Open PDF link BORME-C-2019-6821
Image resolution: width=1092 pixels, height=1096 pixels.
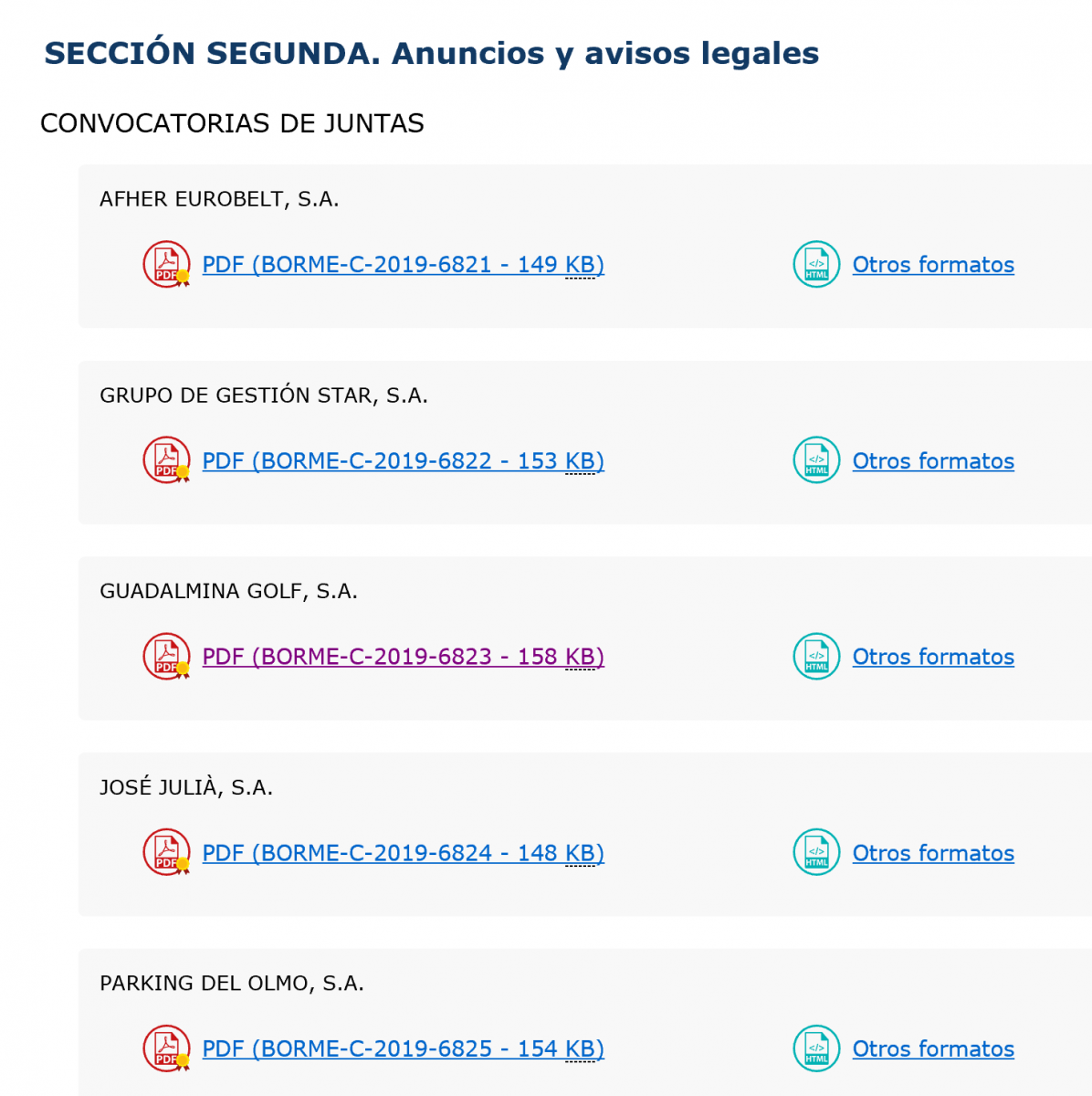pos(403,265)
